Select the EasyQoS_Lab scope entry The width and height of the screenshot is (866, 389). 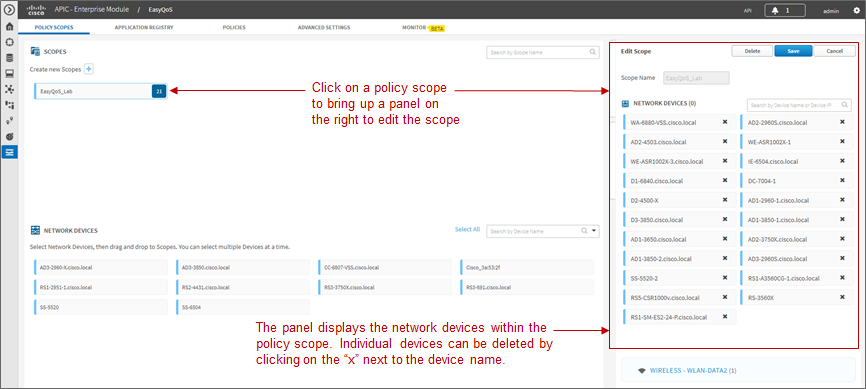[x=100, y=91]
